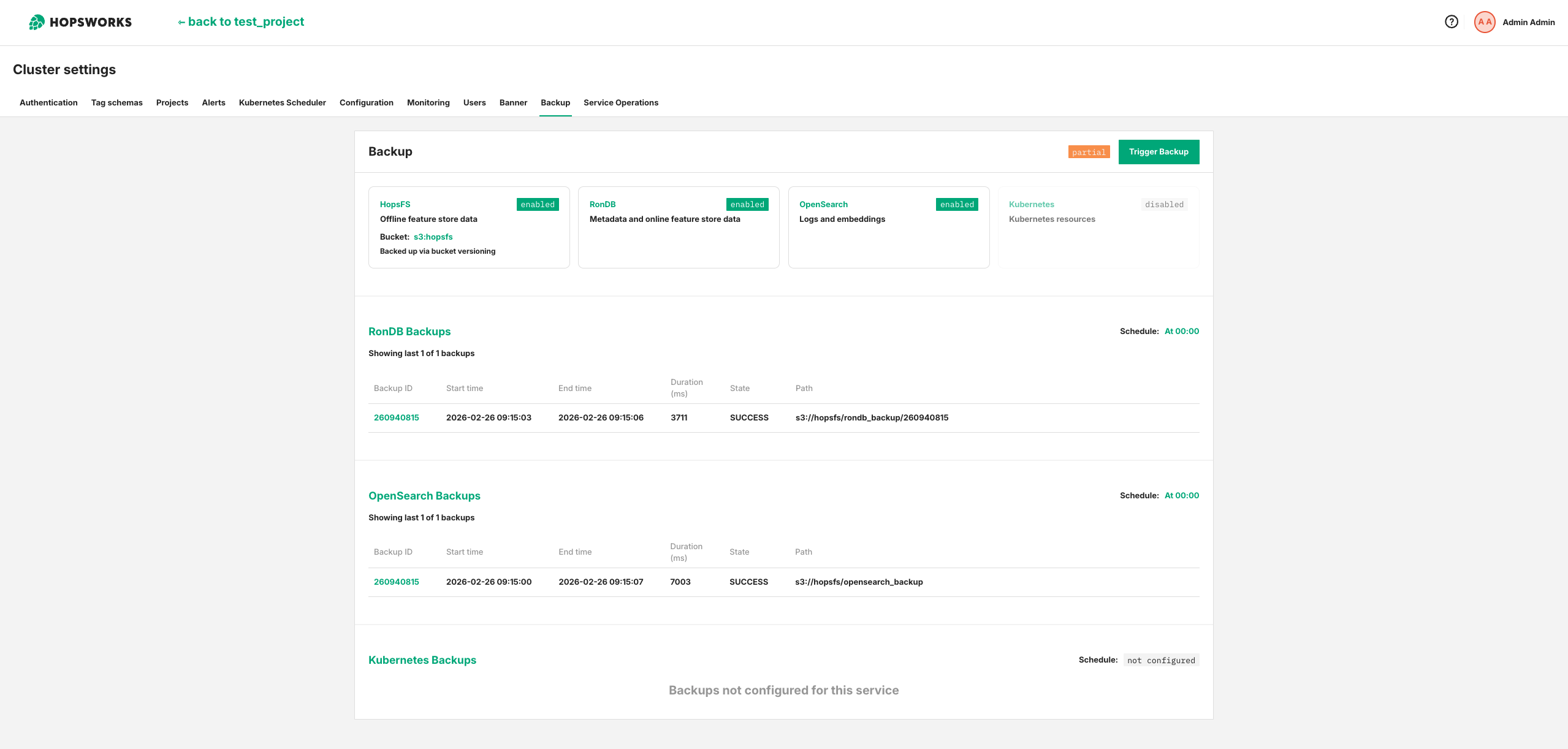
Task: Click the RonDB Backups heading
Action: [409, 332]
